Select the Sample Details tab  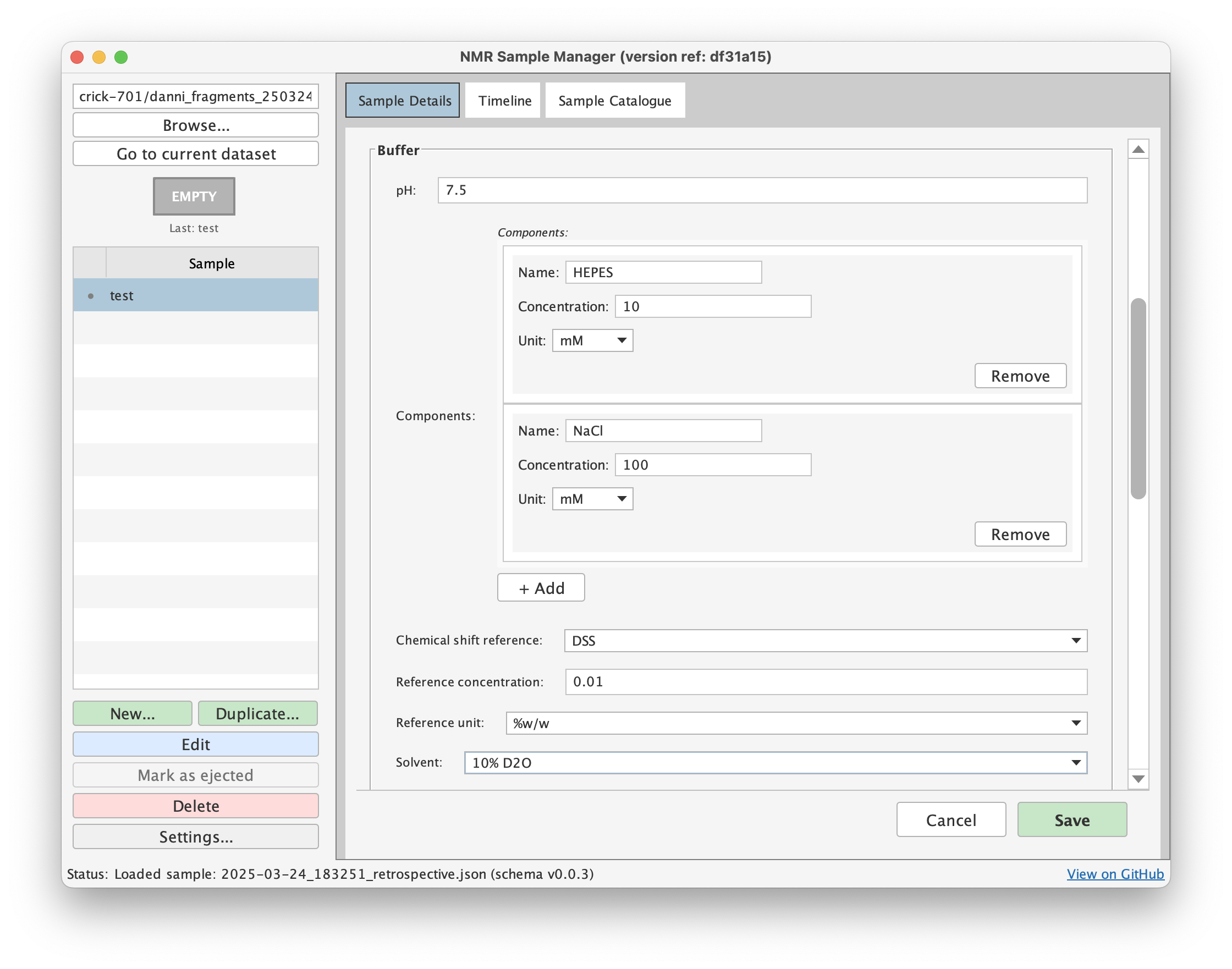tap(403, 100)
